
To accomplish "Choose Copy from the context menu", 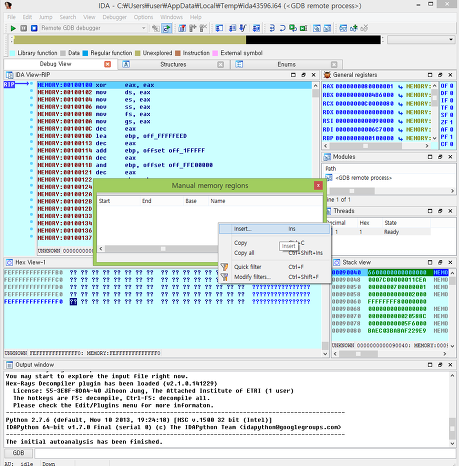I will tap(274, 243).
